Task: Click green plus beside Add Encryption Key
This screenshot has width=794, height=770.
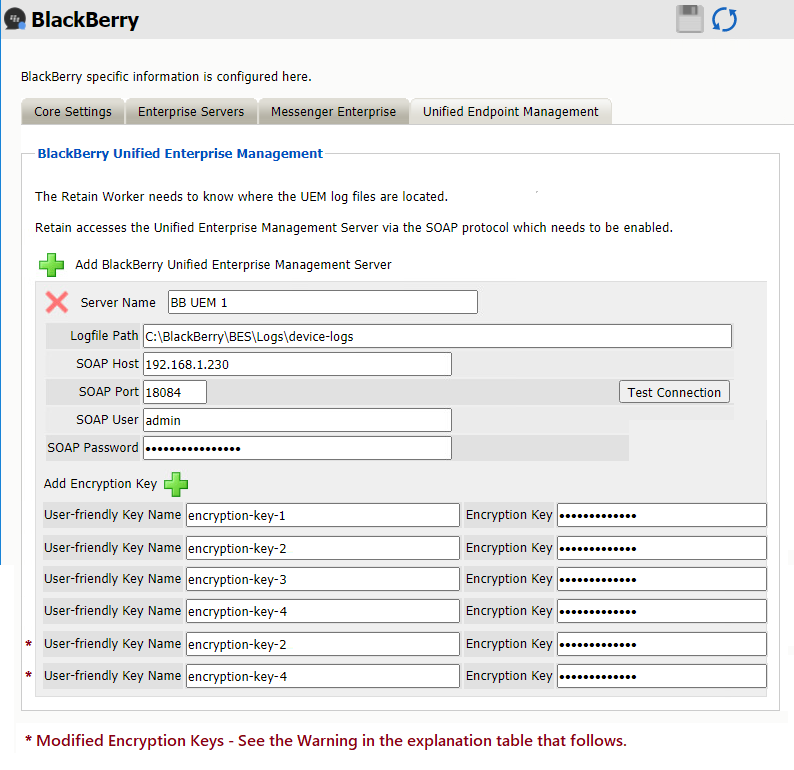Action: point(176,485)
